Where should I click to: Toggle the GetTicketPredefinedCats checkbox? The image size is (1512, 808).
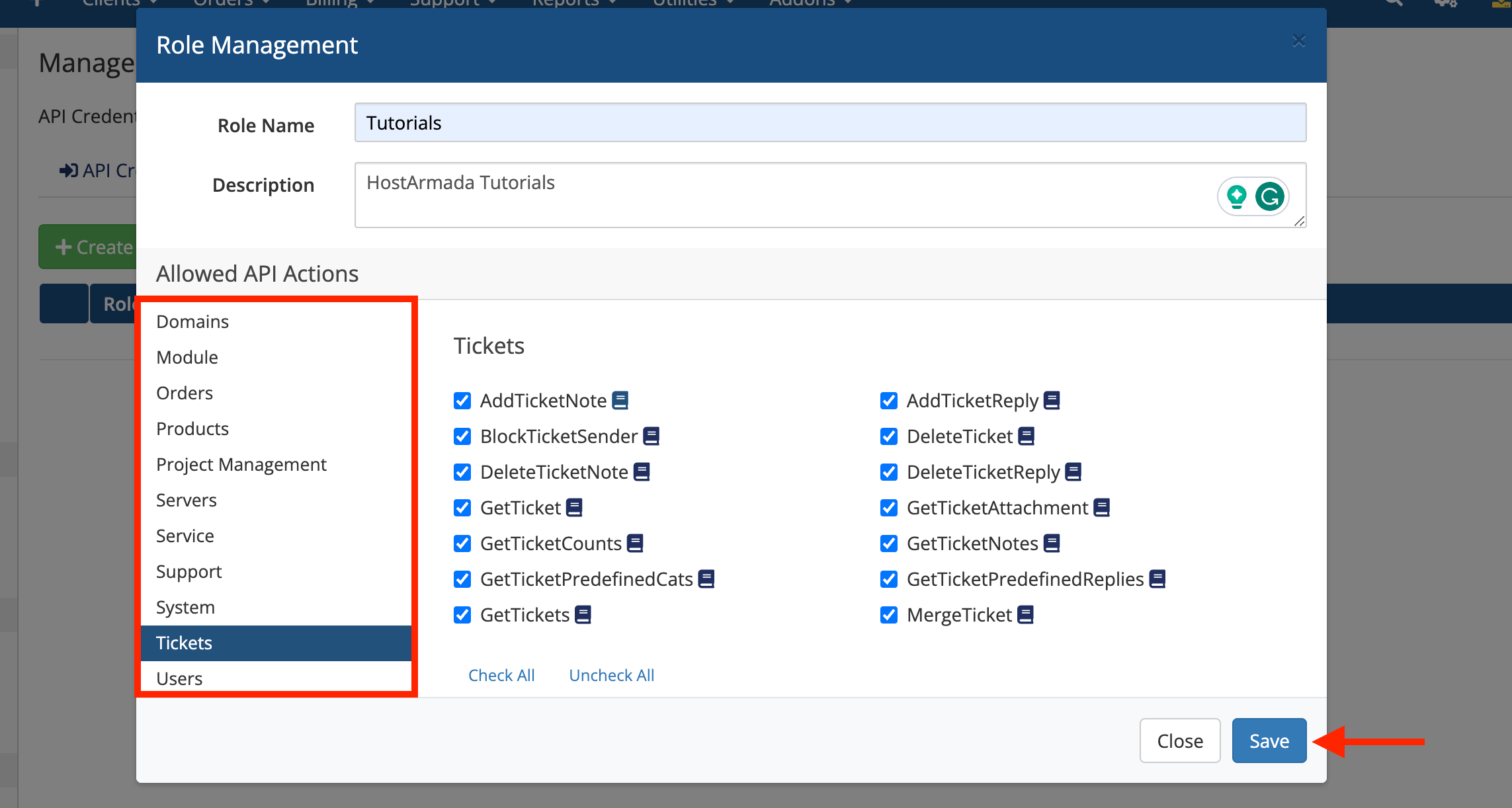[462, 579]
